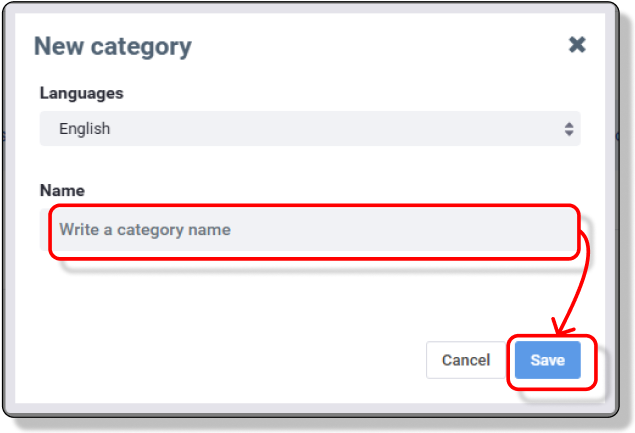Screen dimensions: 635x433
Task: Open the Languages dropdown
Action: pos(309,129)
